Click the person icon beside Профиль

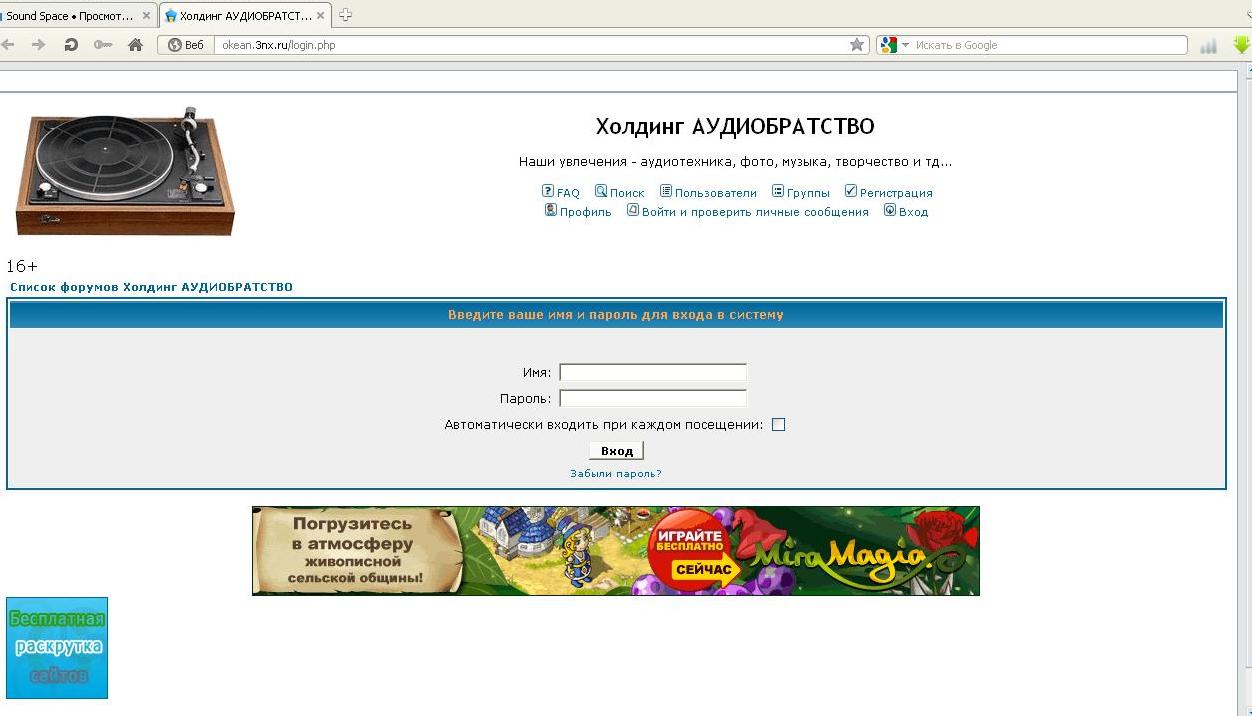pyautogui.click(x=551, y=210)
